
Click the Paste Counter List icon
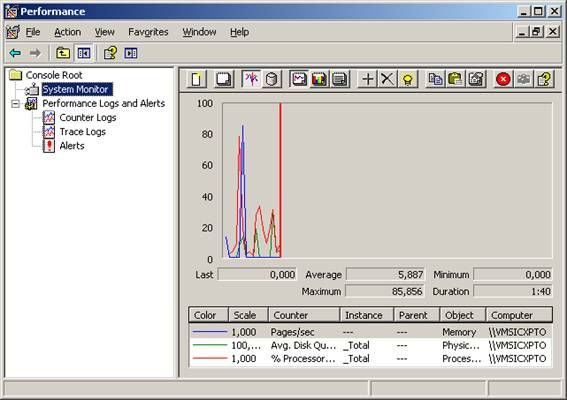tap(455, 79)
